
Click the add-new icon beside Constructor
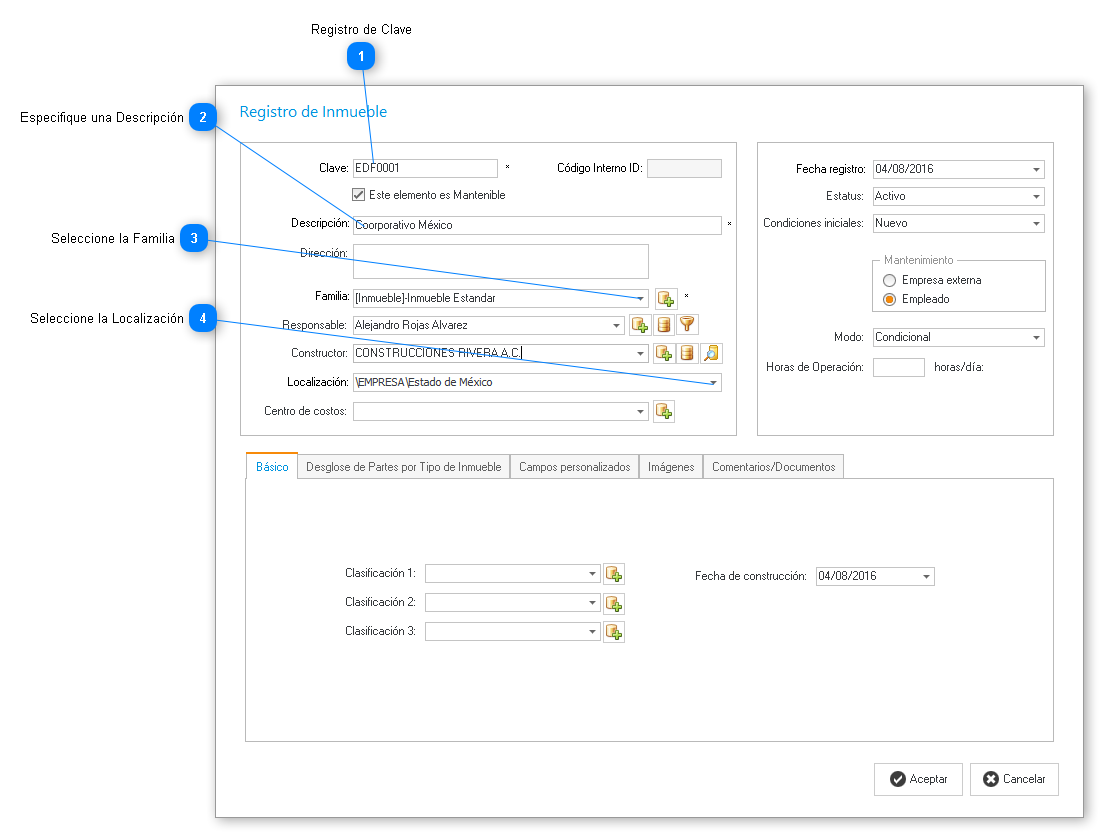[x=663, y=353]
